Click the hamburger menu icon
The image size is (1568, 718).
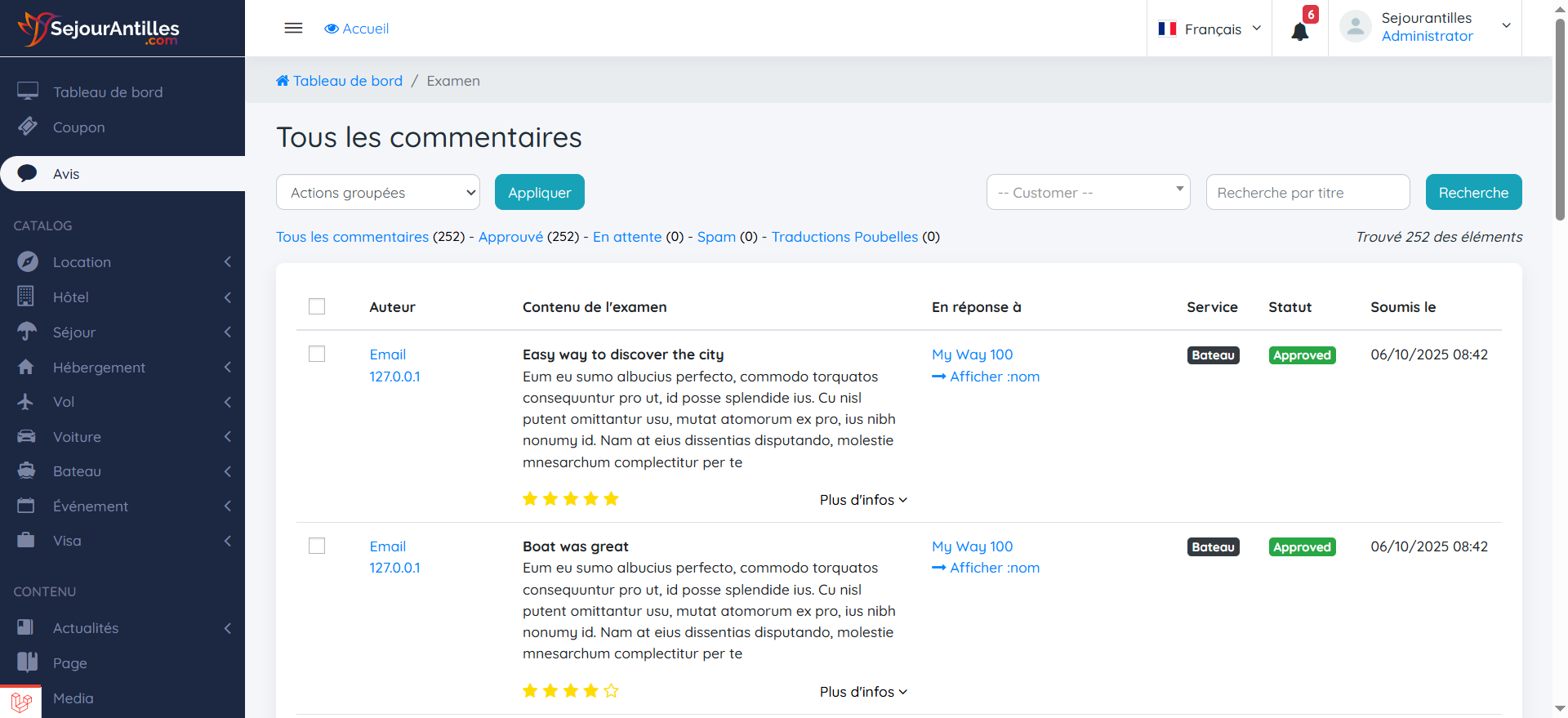293,29
